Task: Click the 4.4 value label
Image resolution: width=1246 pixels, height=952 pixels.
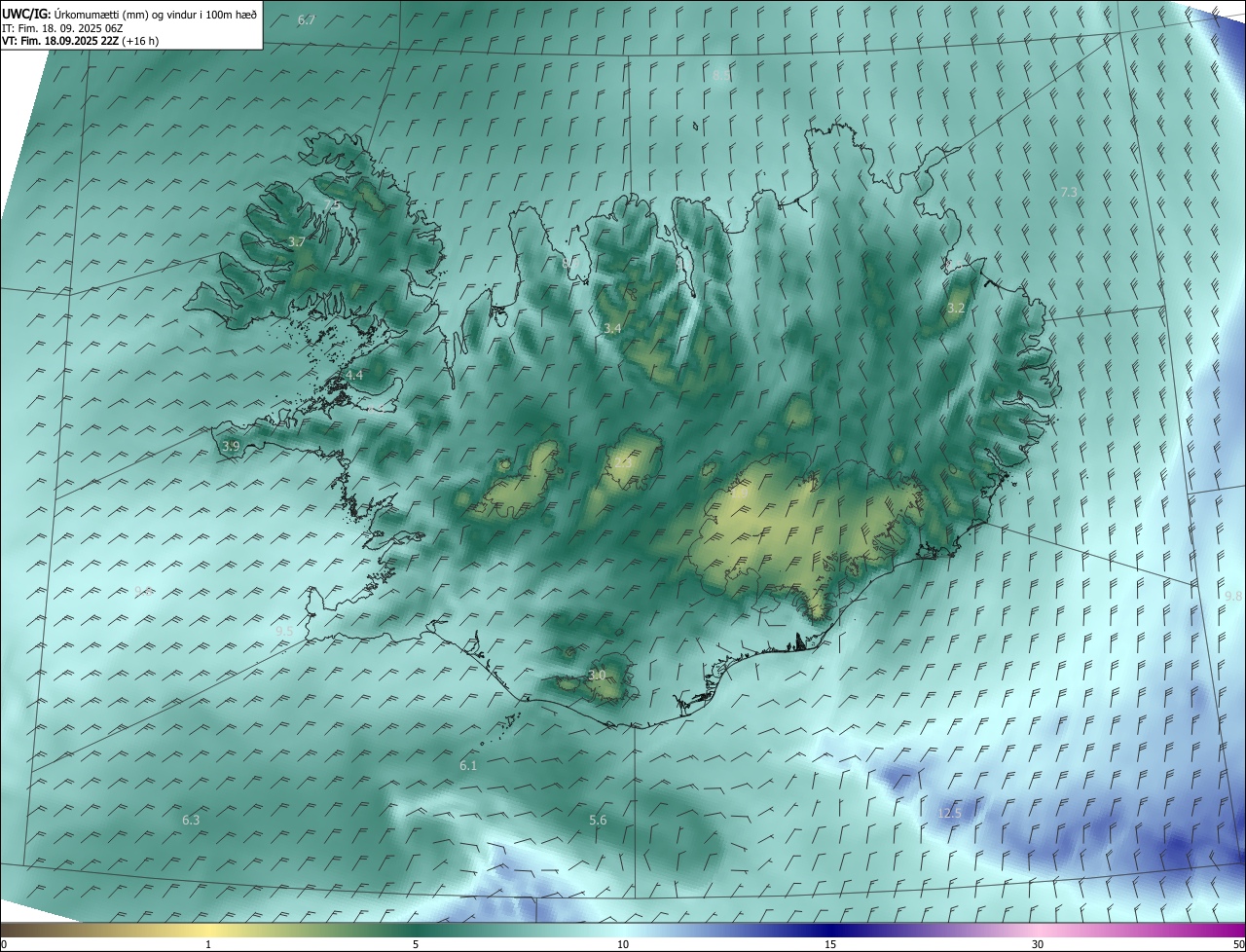Action: tap(354, 375)
